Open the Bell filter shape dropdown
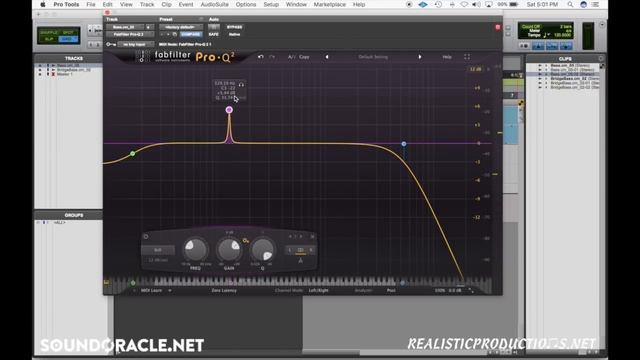The width and height of the screenshot is (640, 360). pos(158,250)
